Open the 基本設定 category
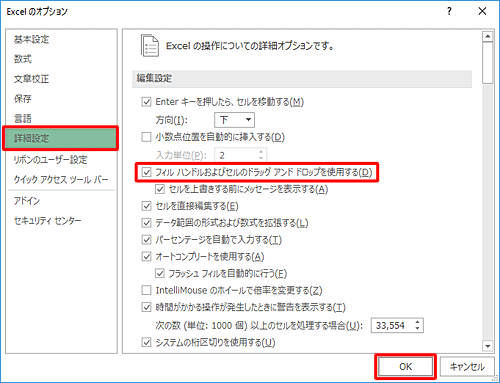 31,40
